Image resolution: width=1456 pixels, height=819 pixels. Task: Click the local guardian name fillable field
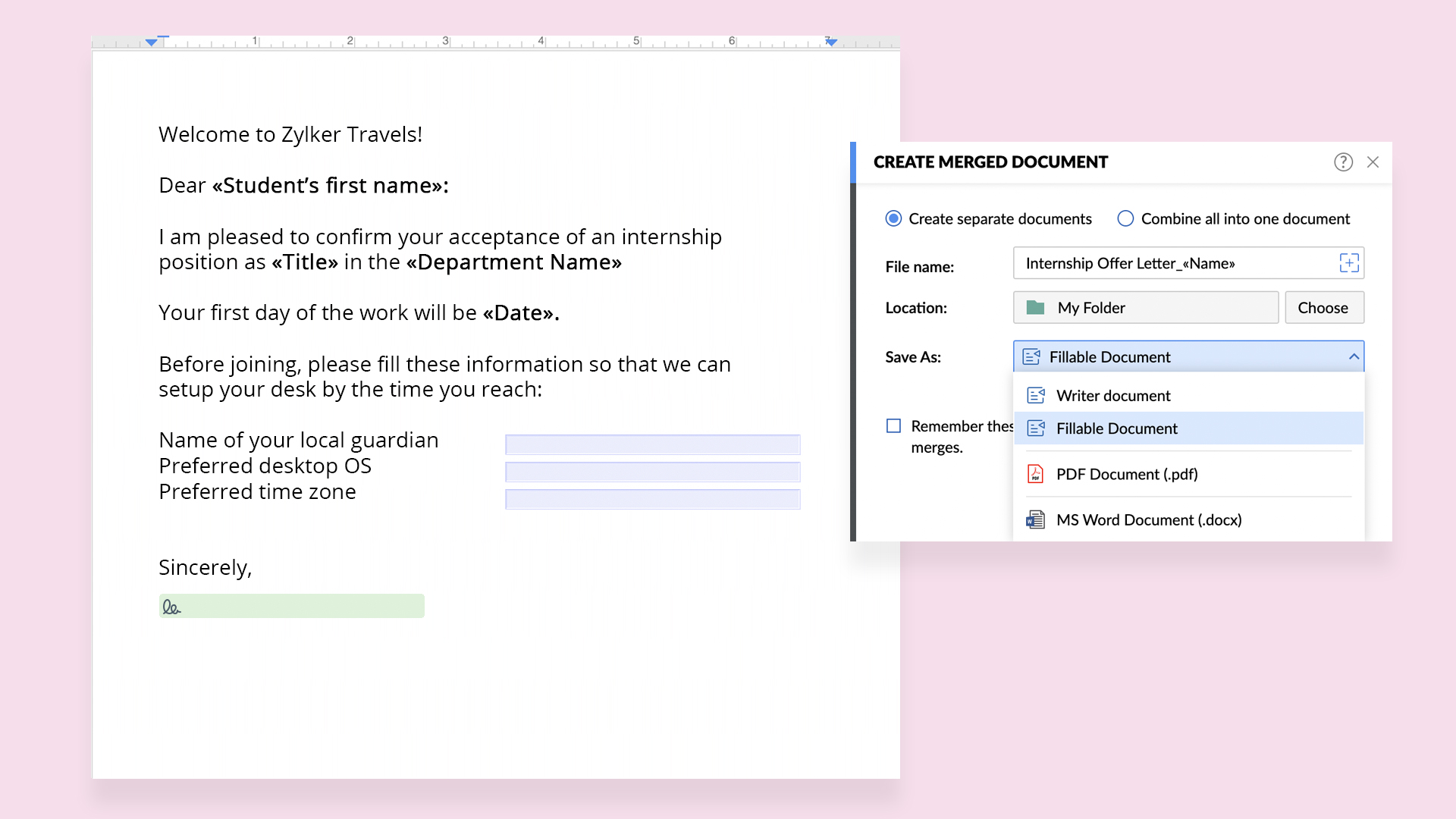click(x=652, y=444)
